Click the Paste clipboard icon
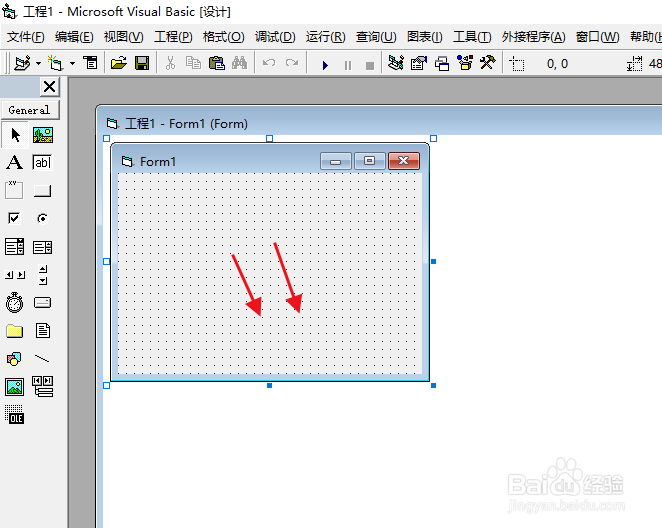 pos(217,64)
